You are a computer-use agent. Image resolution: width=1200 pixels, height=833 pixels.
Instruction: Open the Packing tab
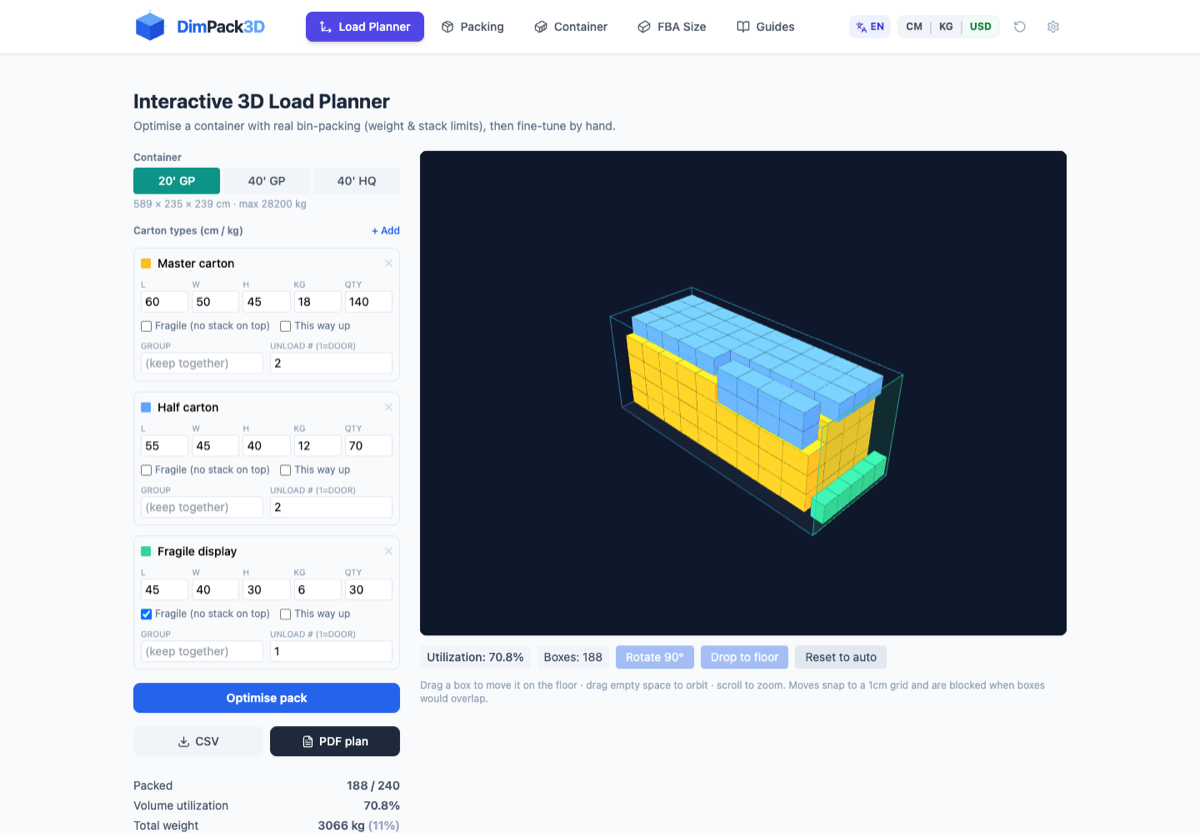pos(472,27)
